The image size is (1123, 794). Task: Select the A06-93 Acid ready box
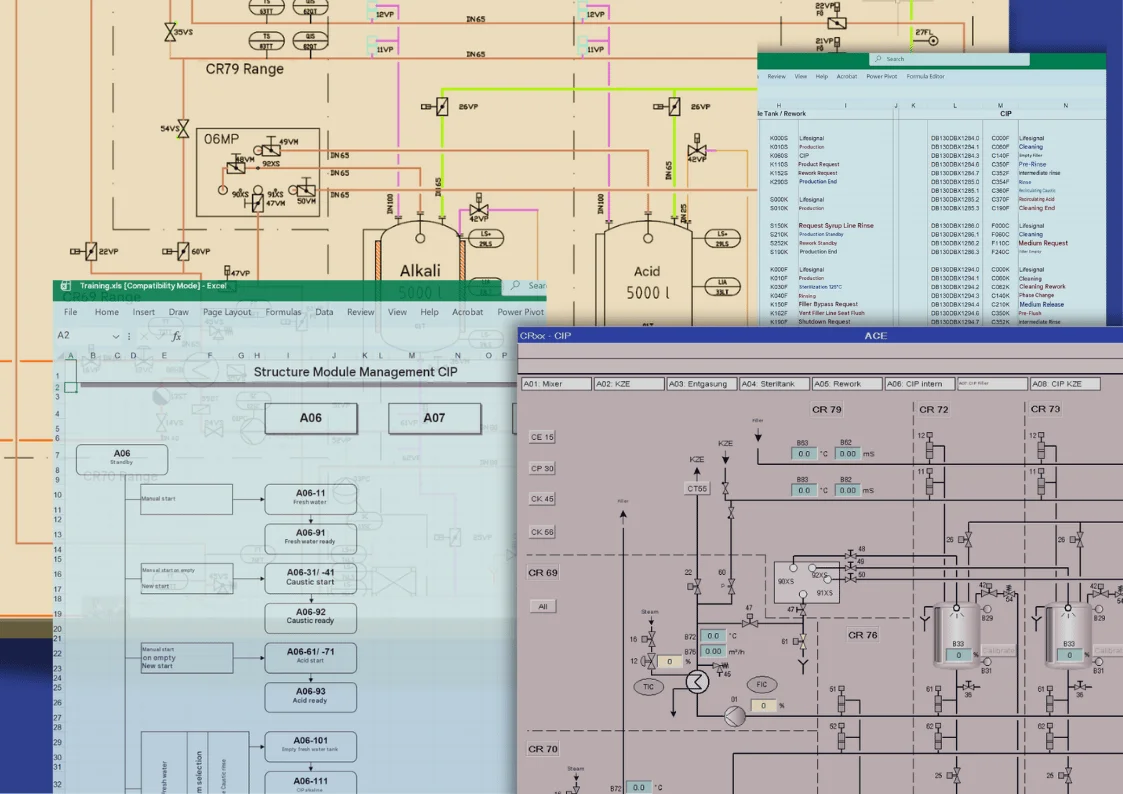(x=310, y=697)
